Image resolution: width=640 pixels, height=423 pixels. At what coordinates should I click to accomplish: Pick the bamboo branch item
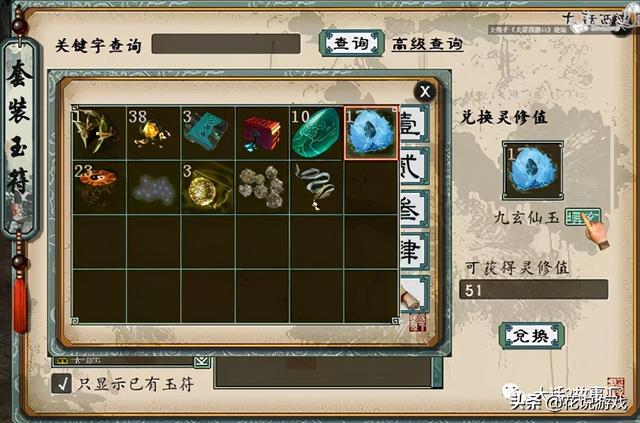pos(99,133)
